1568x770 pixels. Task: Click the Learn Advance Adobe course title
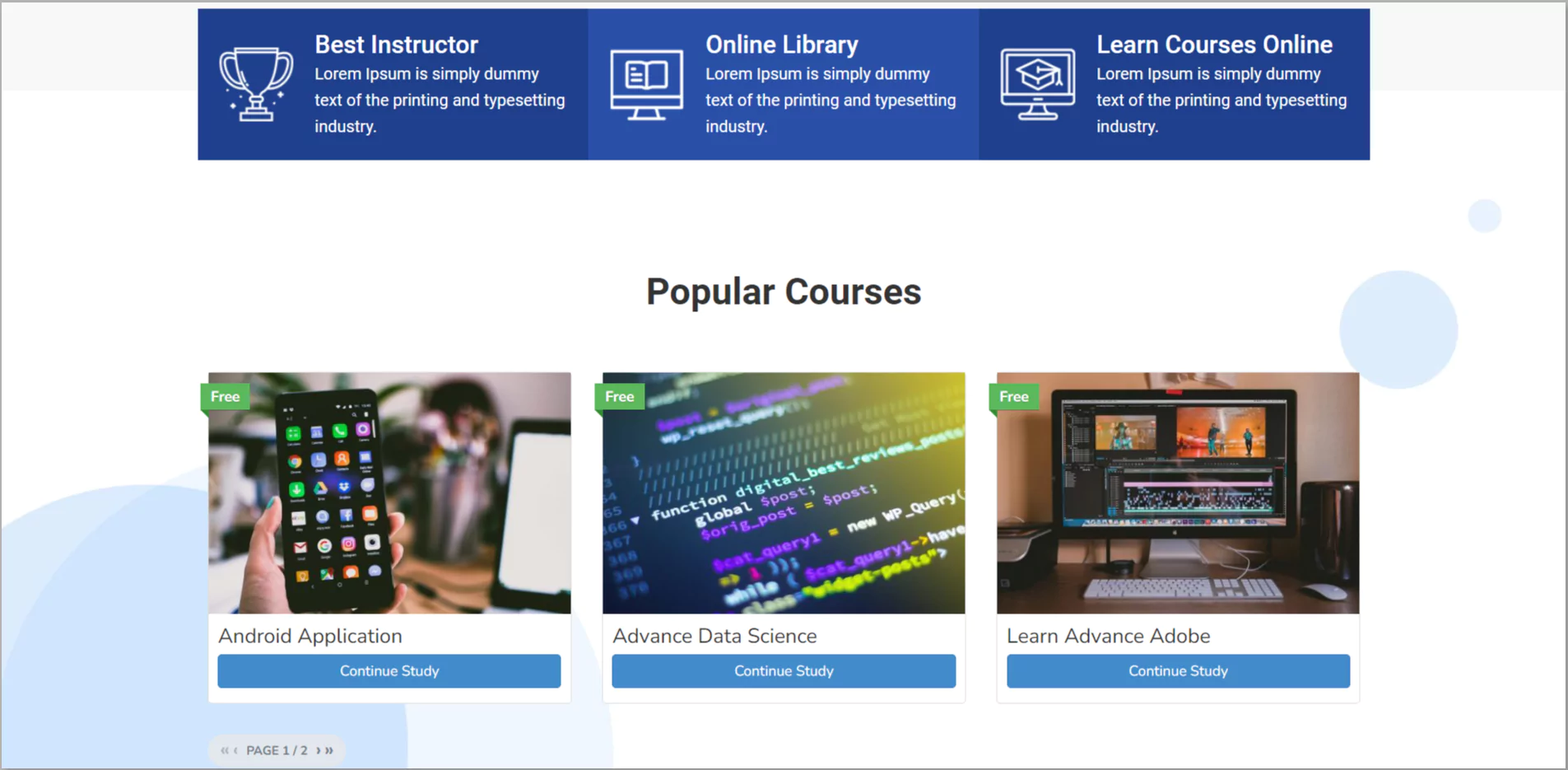pyautogui.click(x=1109, y=636)
